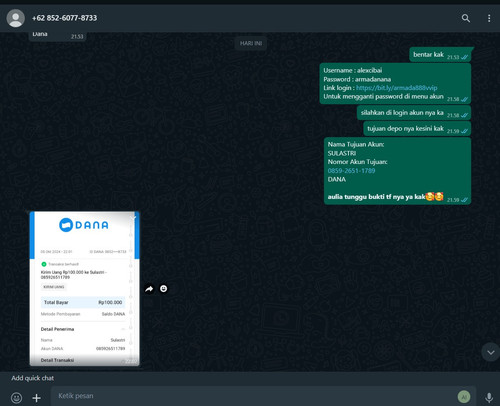Click the SULASTRI name line

coord(342,153)
